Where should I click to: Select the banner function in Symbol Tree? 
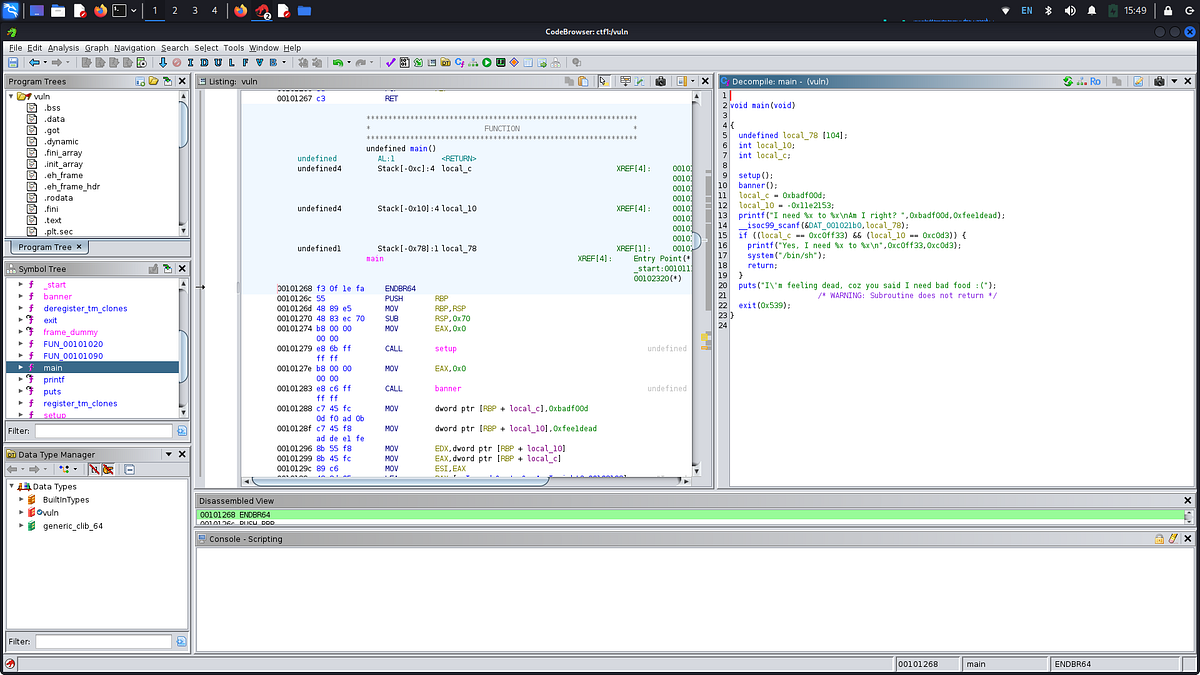click(x=57, y=296)
